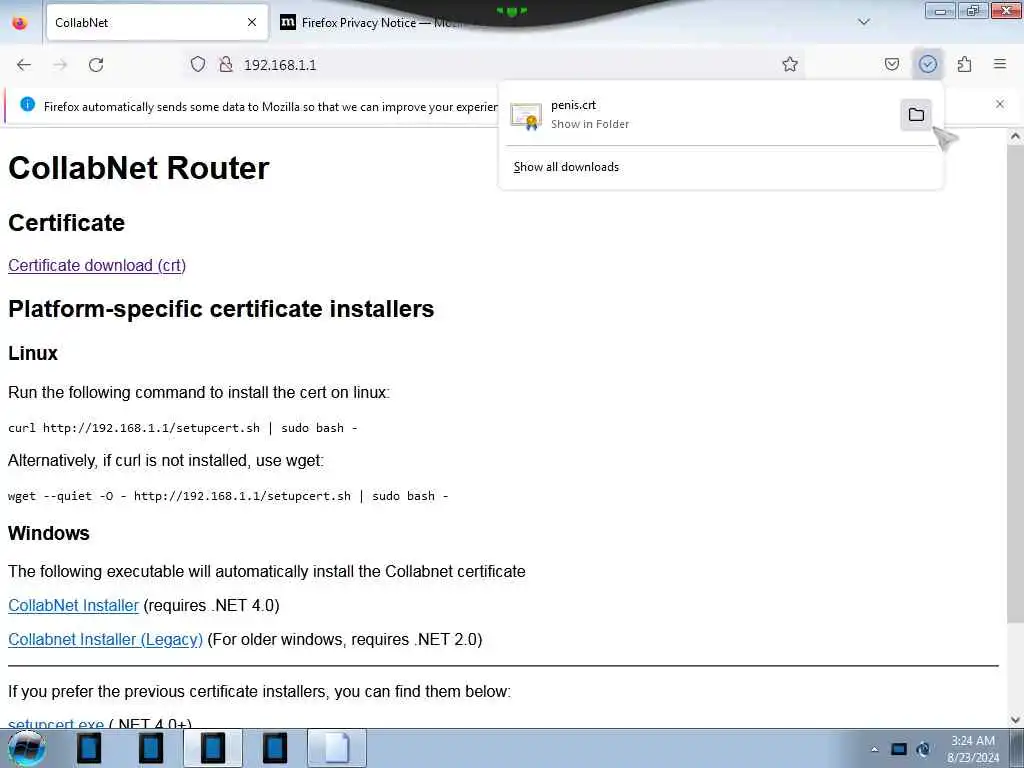1024x768 pixels.
Task: Open the blank document taskbar icon
Action: click(337, 748)
